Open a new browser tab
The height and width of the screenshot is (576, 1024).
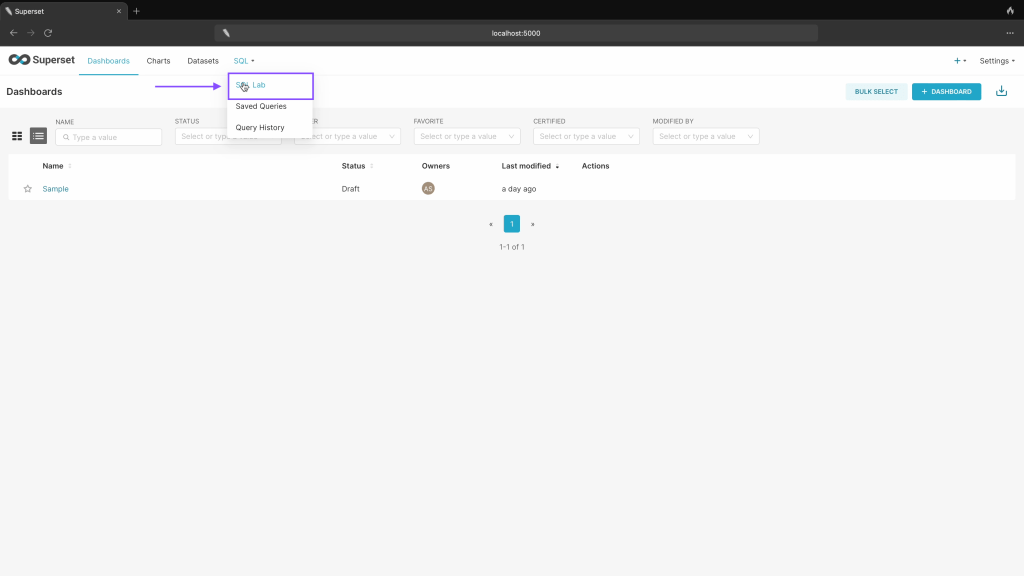136,11
